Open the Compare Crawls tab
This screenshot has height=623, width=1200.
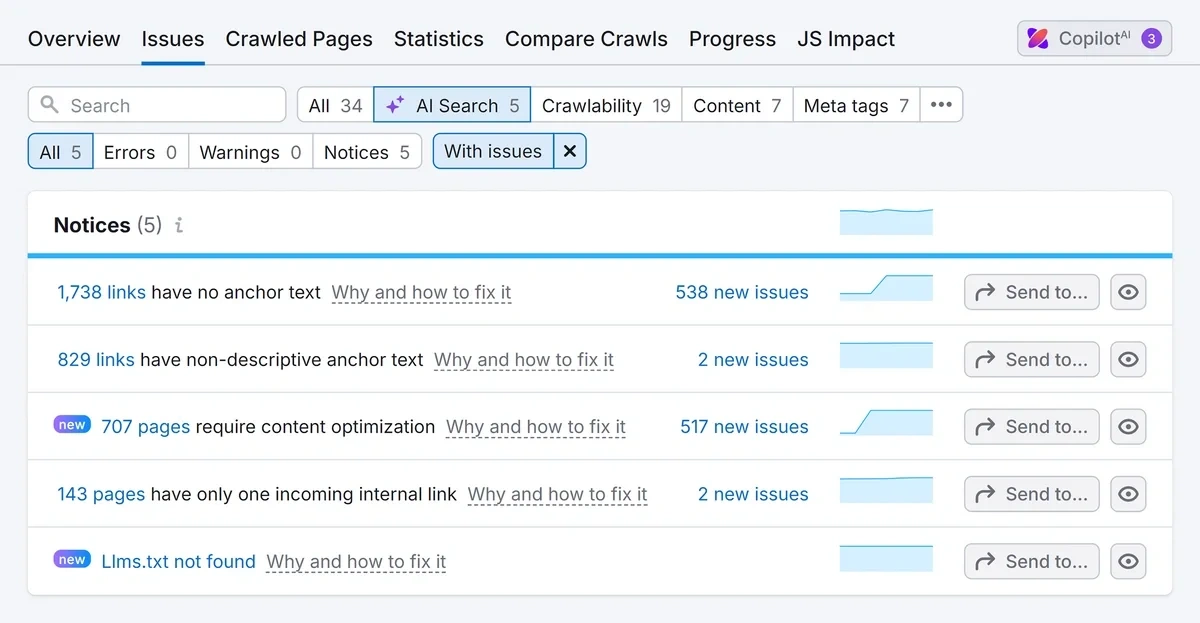click(586, 39)
